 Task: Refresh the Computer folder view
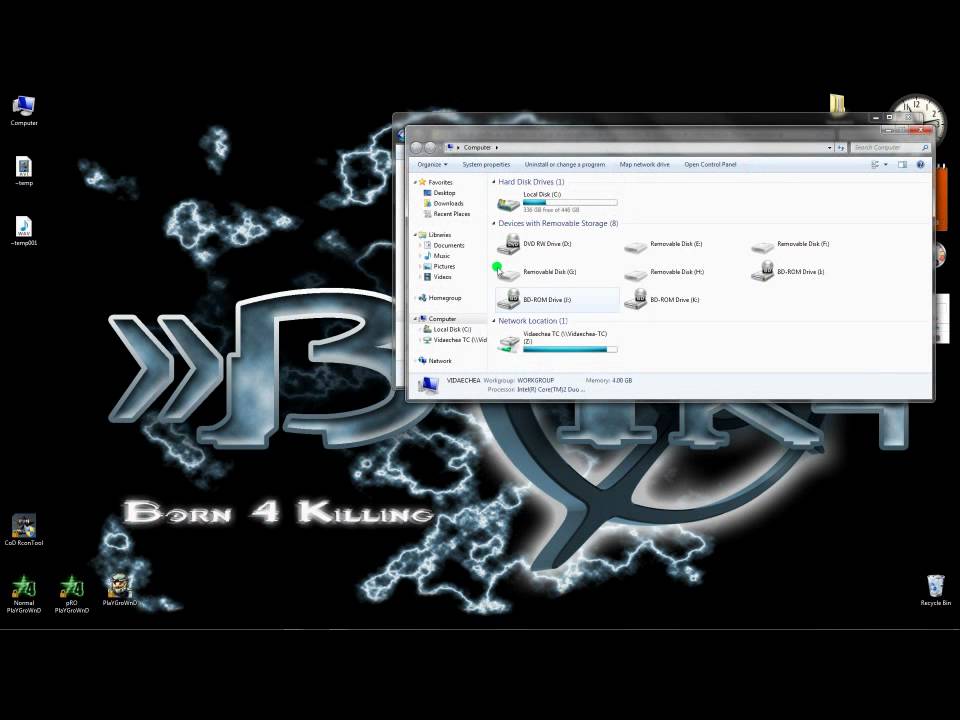841,148
